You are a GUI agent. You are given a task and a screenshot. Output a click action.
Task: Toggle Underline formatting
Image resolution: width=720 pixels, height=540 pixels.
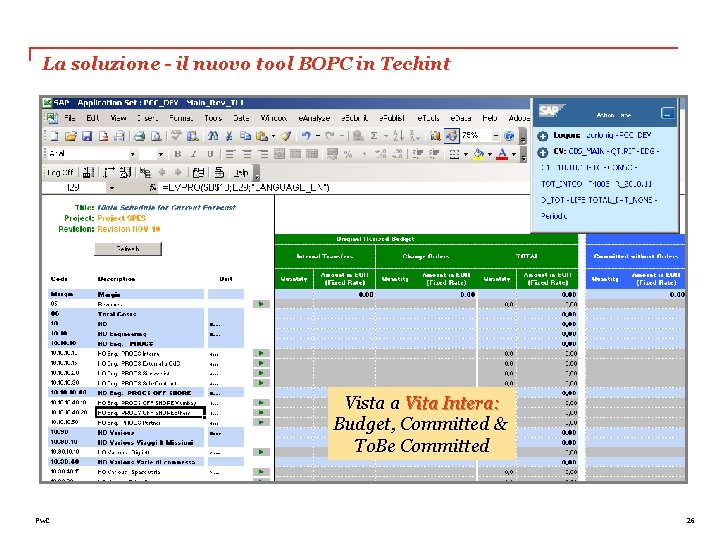(x=210, y=154)
